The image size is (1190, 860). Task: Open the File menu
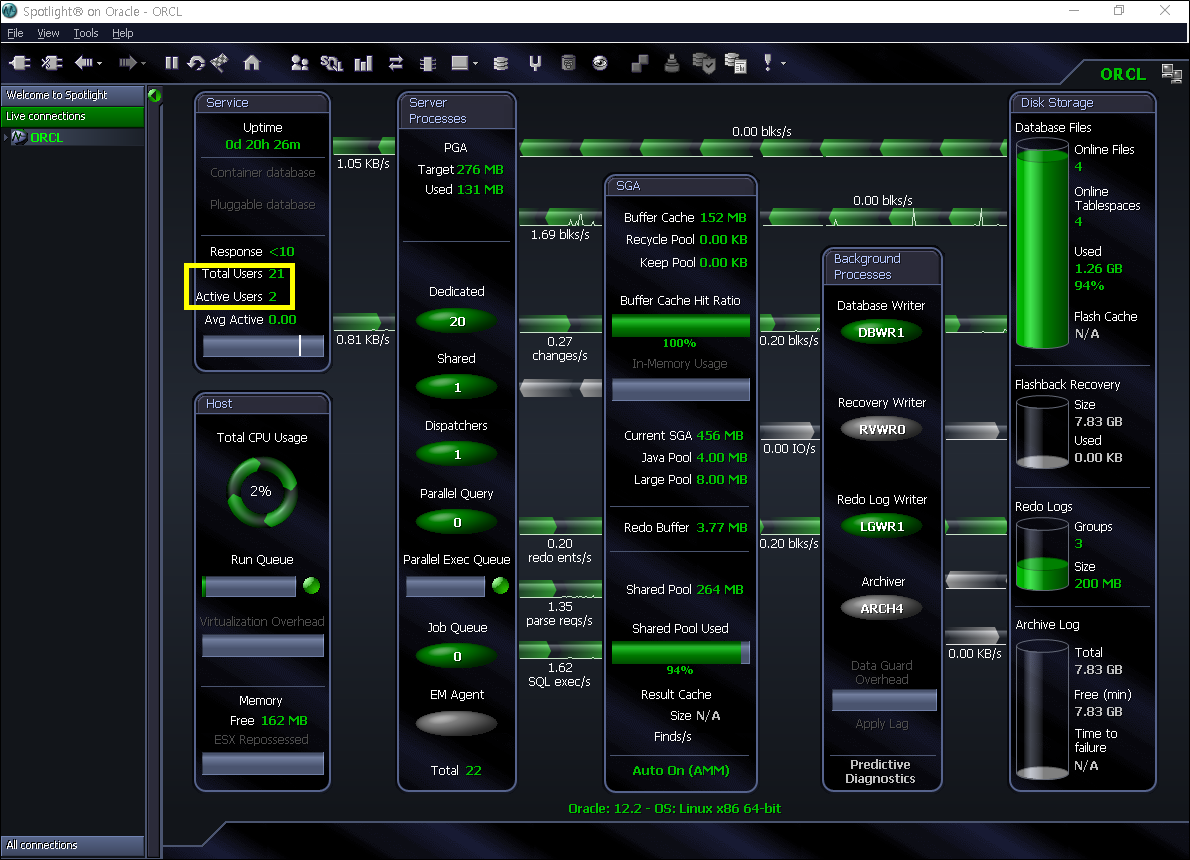tap(15, 33)
